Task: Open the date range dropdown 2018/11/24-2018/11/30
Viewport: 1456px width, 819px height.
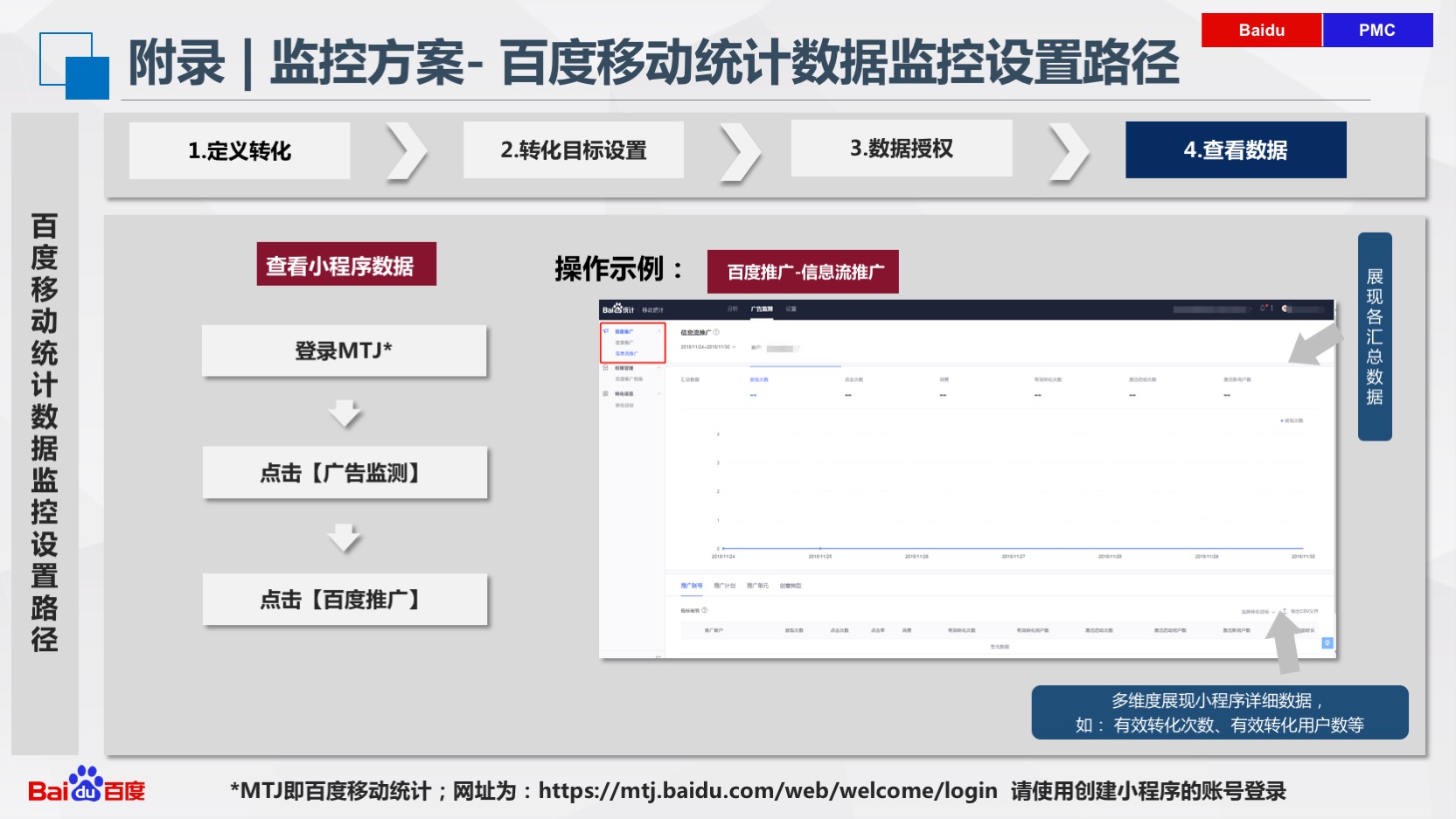Action: 708,347
